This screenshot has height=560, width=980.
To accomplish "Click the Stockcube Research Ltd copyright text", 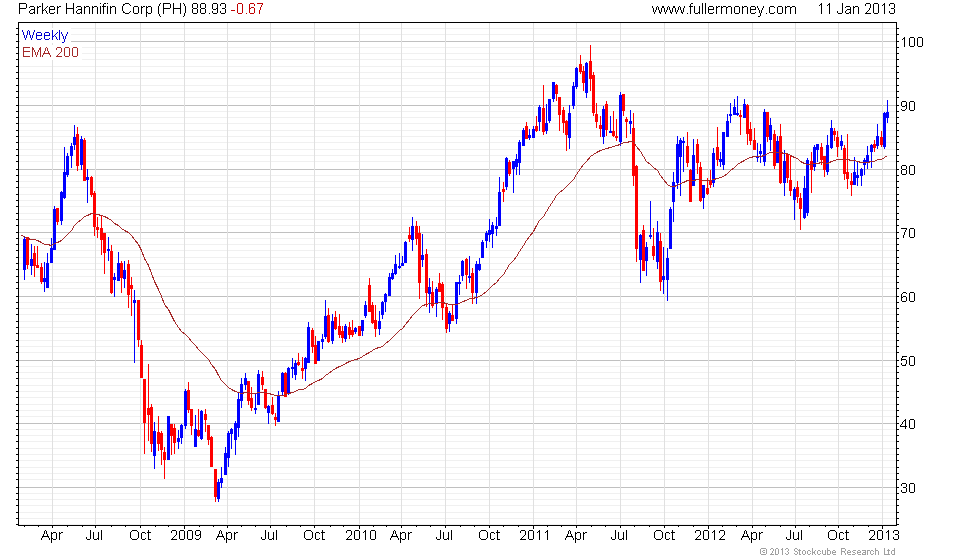I will tap(827, 552).
